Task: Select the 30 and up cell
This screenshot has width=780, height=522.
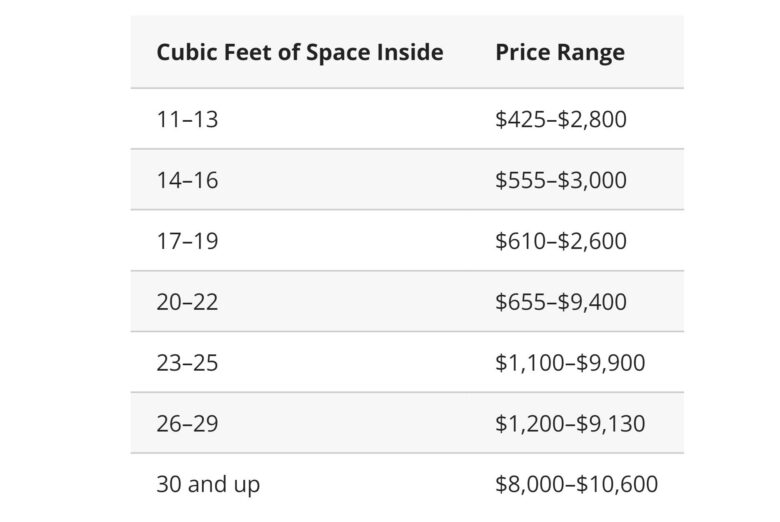Action: [x=208, y=485]
